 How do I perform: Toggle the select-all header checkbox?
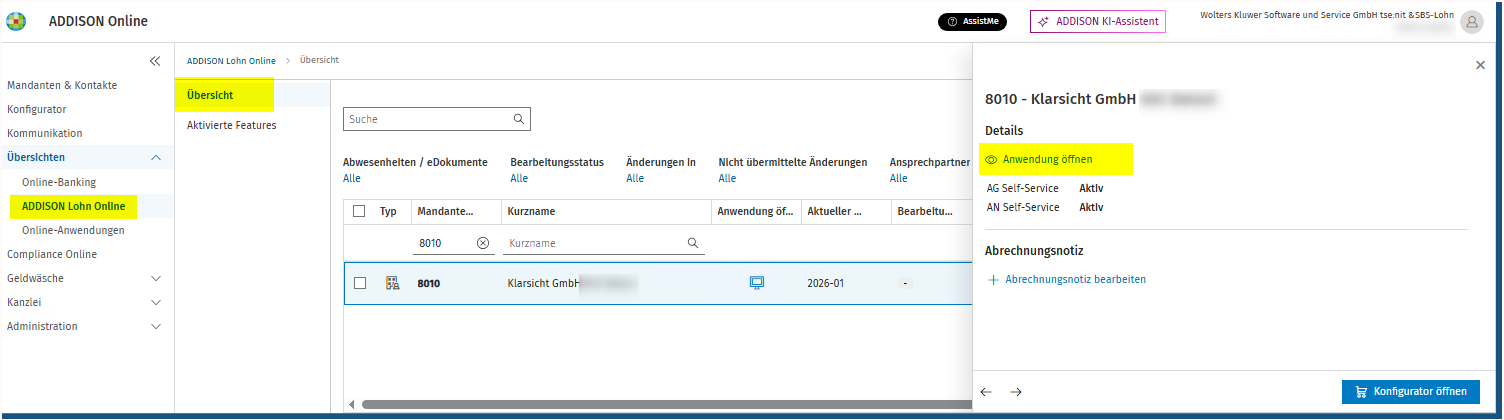(x=360, y=211)
